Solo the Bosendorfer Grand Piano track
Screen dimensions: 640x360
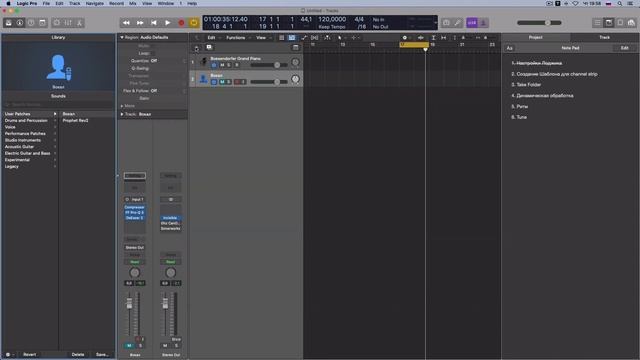[229, 65]
